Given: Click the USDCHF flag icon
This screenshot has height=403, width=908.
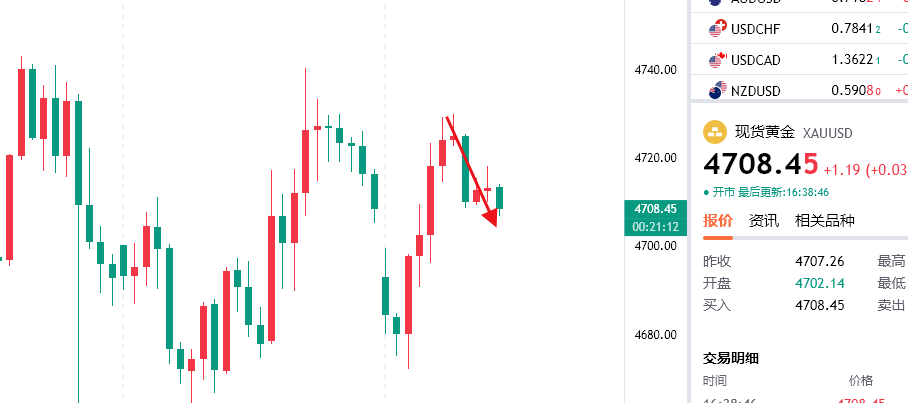Looking at the screenshot, I should tap(716, 29).
